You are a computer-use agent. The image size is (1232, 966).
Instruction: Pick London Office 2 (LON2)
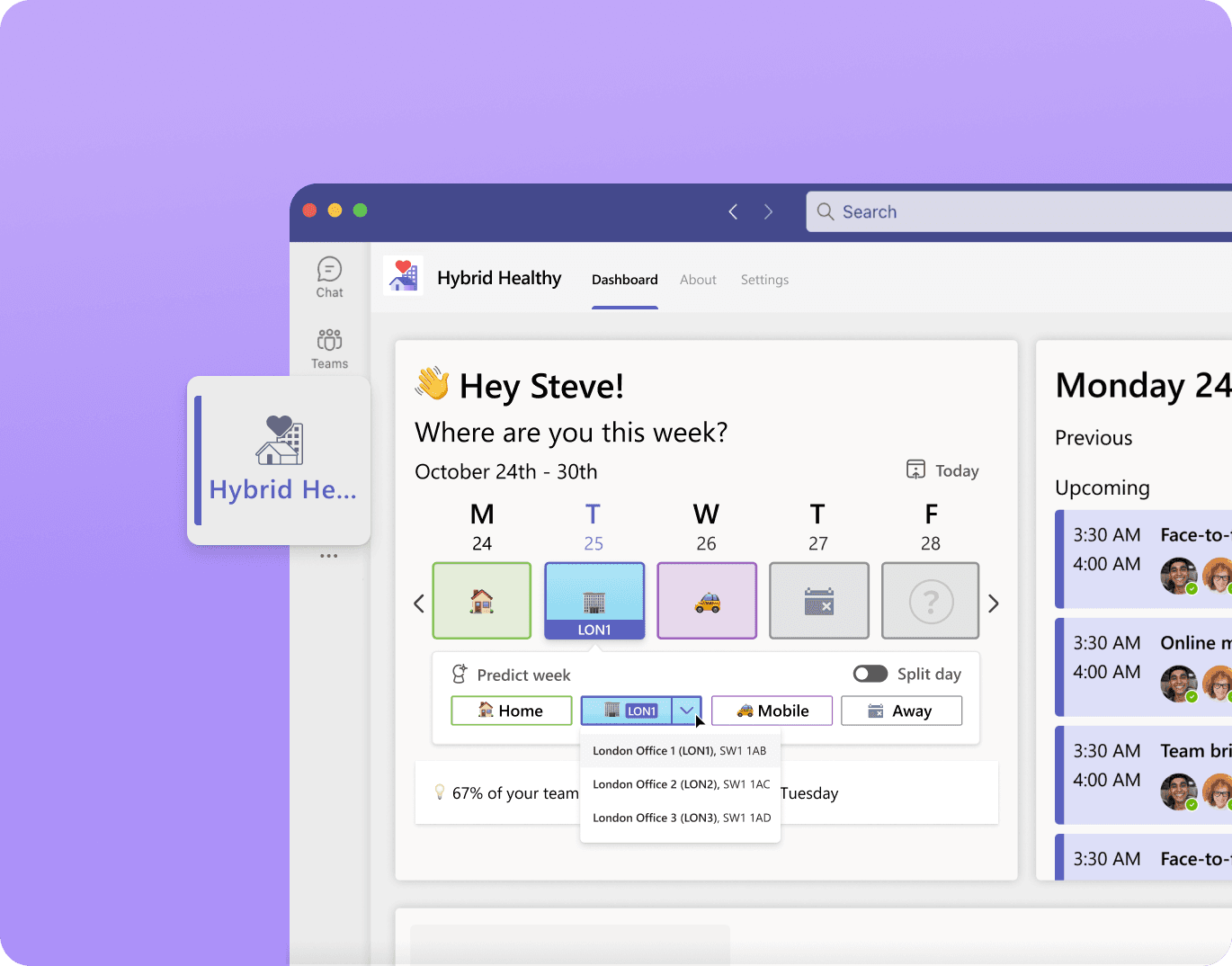click(x=681, y=784)
